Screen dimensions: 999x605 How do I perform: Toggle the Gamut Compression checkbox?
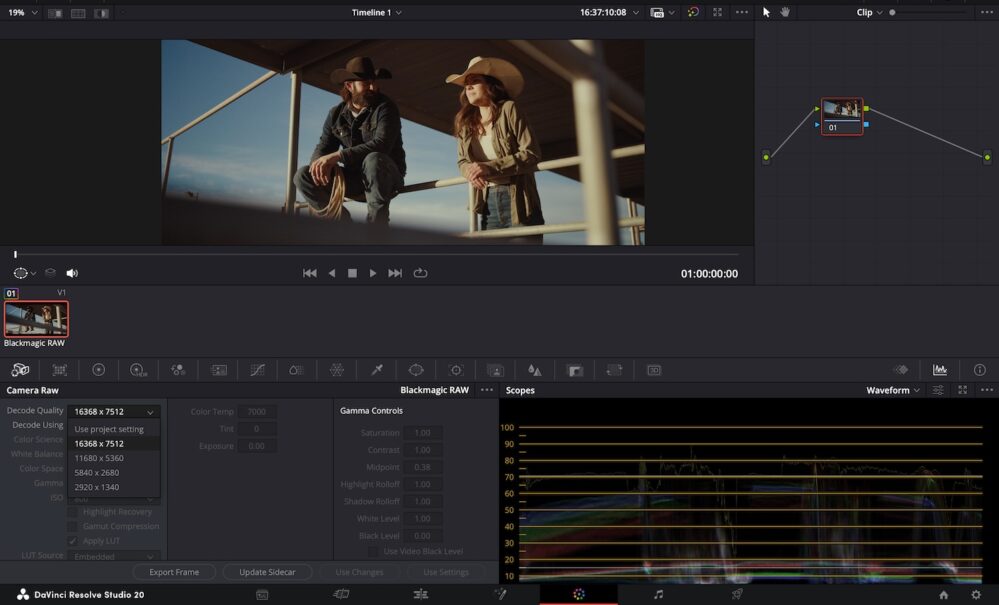(x=73, y=527)
